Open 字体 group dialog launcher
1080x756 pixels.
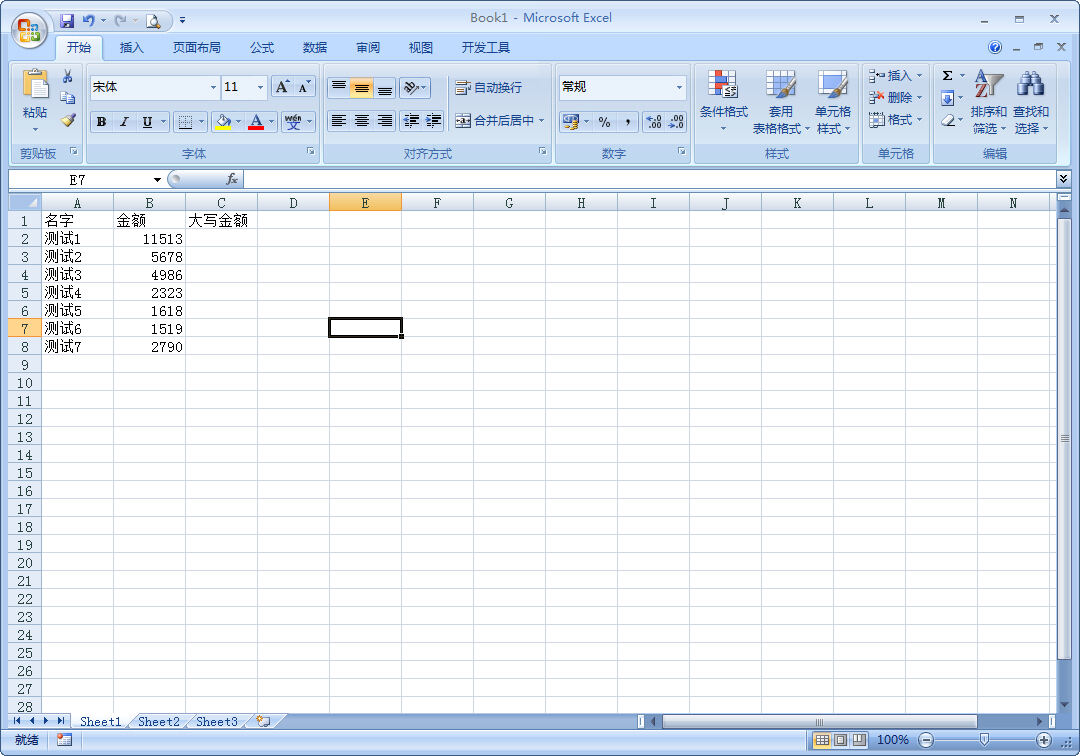311,151
